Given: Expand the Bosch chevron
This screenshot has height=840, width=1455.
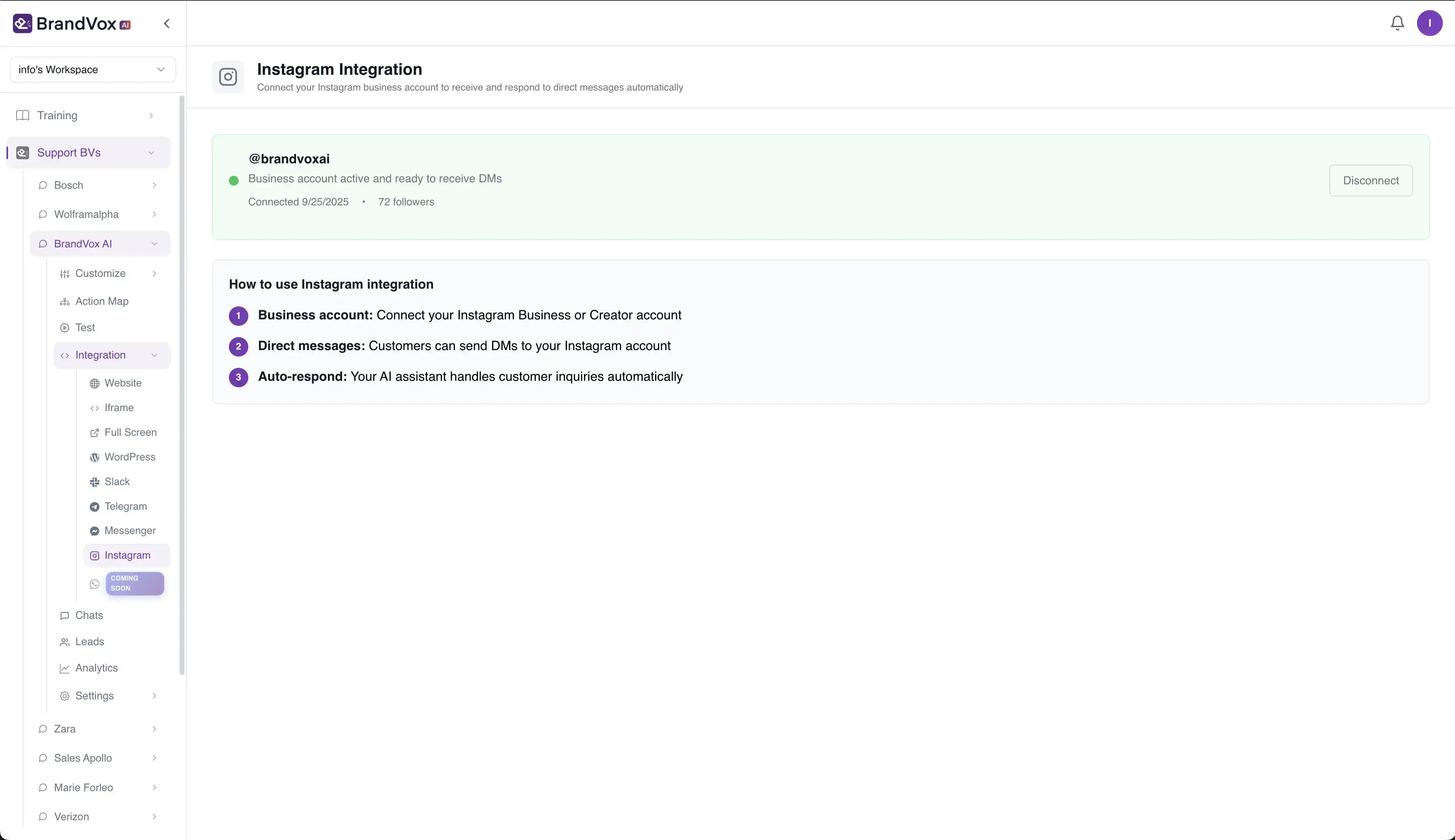Looking at the screenshot, I should pyautogui.click(x=154, y=185).
